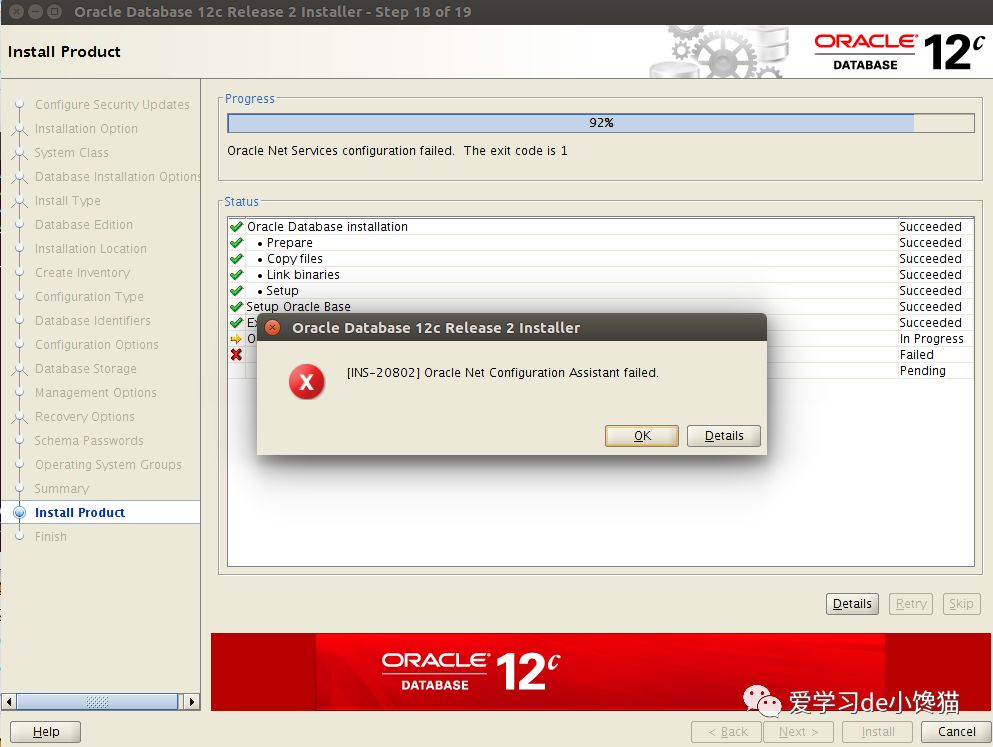Click yellow in-progress arrow icon
This screenshot has width=993, height=747.
(236, 339)
